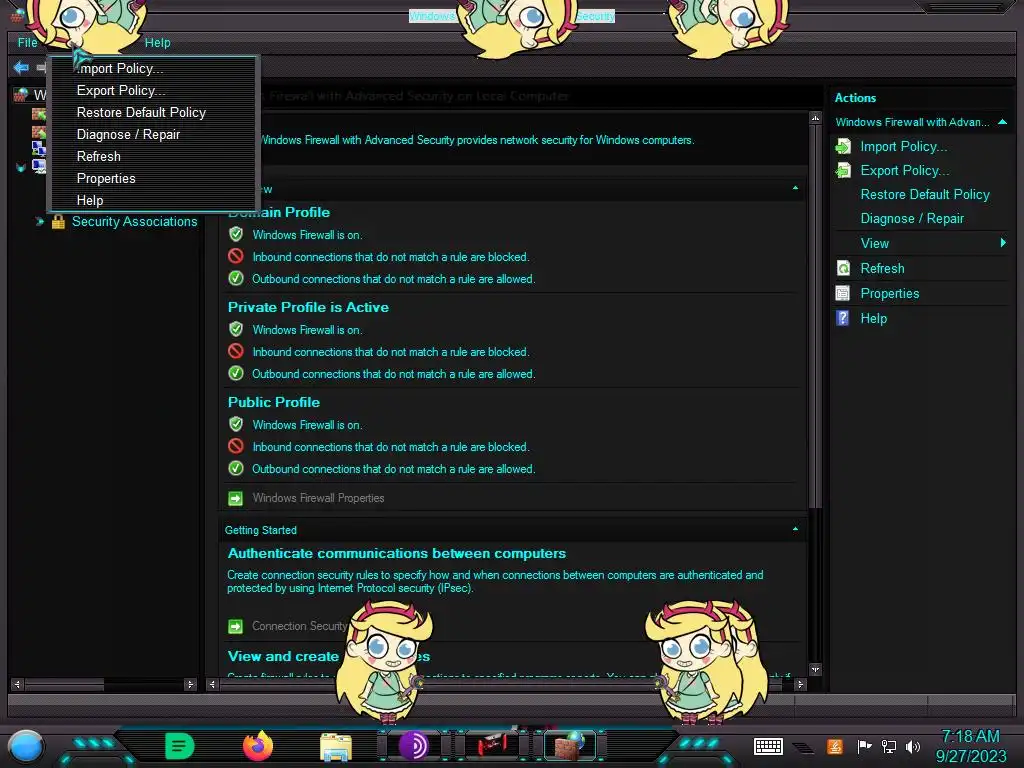Viewport: 1024px width, 768px height.
Task: Open Firefox from the taskbar
Action: [x=258, y=746]
